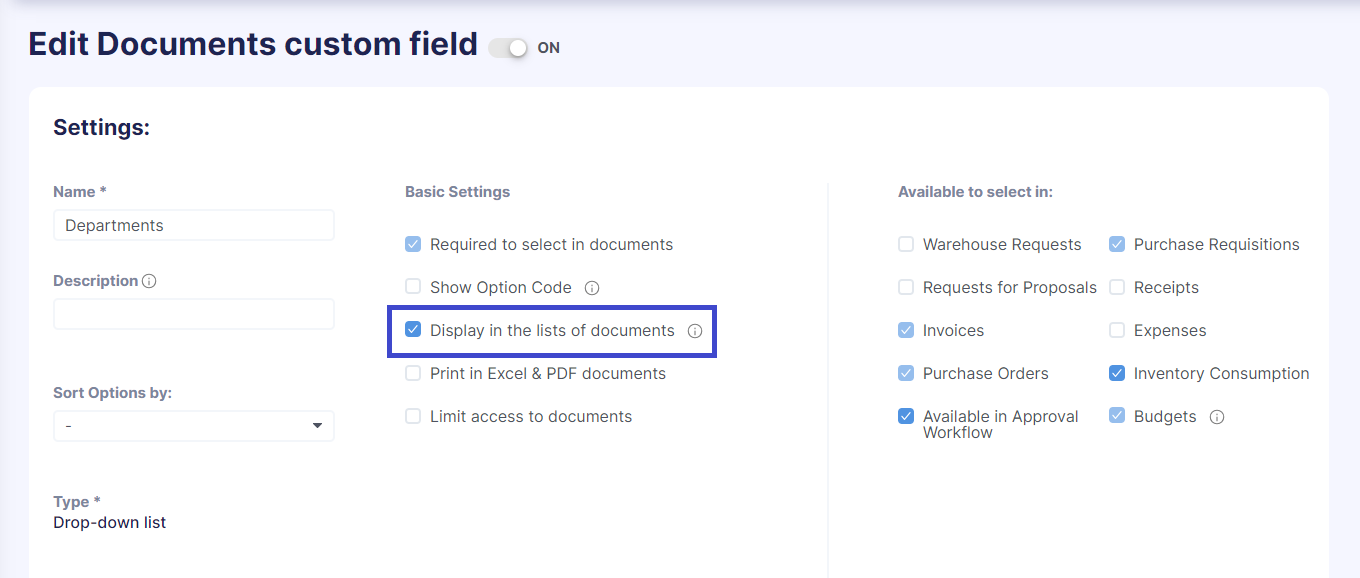Open the Sort Options by dropdown
The width and height of the screenshot is (1360, 578).
click(x=193, y=426)
